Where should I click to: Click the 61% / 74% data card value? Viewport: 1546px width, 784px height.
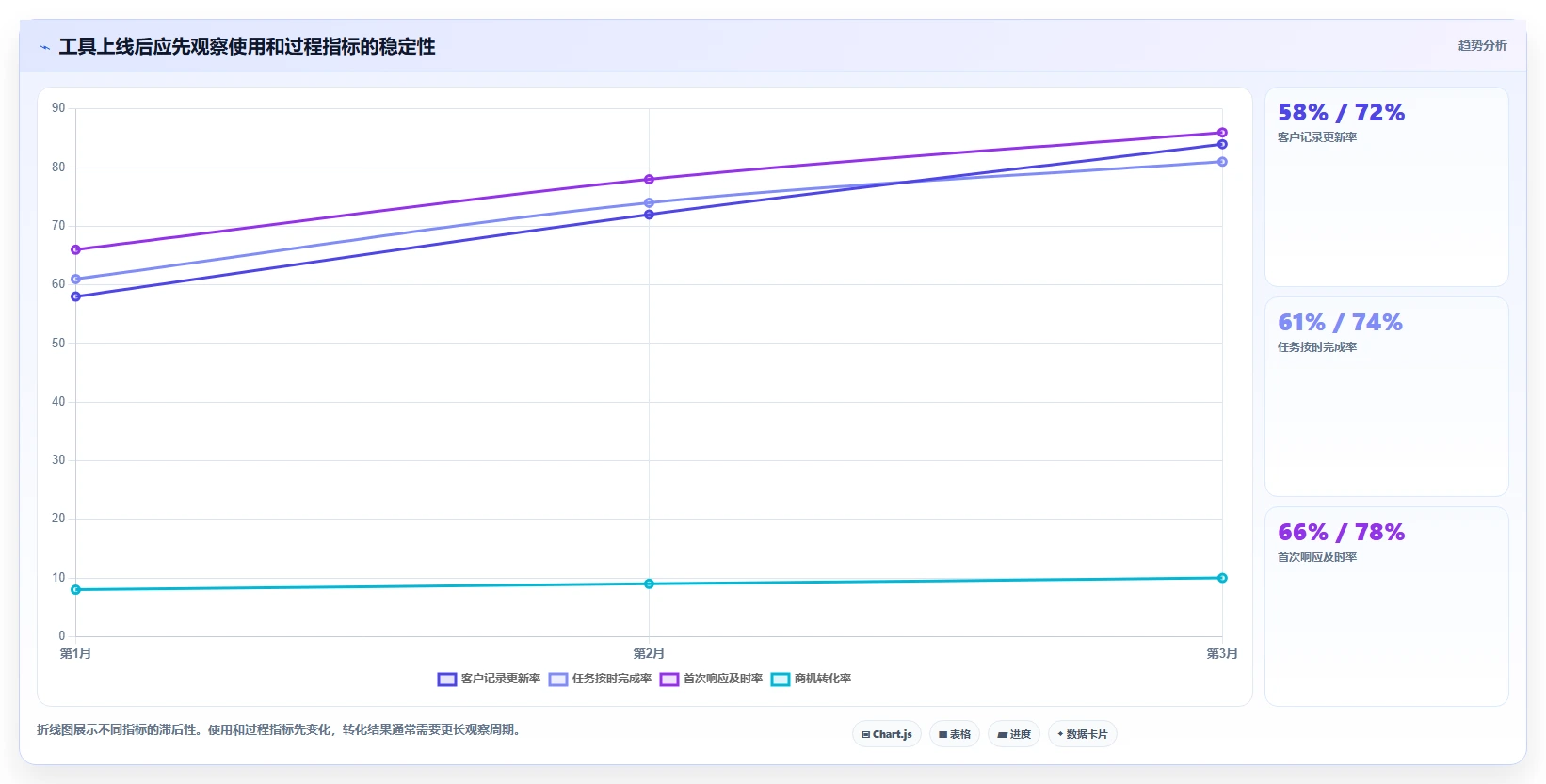pyautogui.click(x=1341, y=323)
